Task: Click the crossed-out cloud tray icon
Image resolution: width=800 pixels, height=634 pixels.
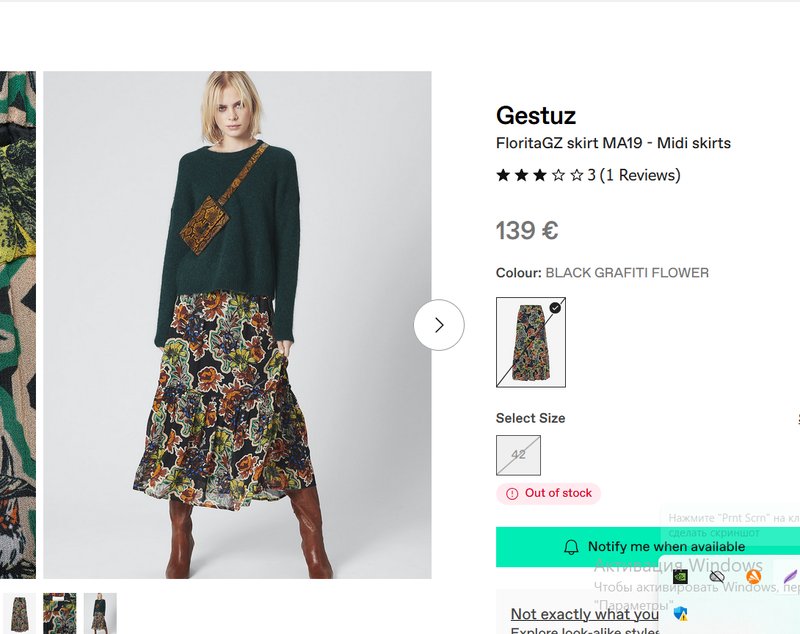Action: coord(717,576)
